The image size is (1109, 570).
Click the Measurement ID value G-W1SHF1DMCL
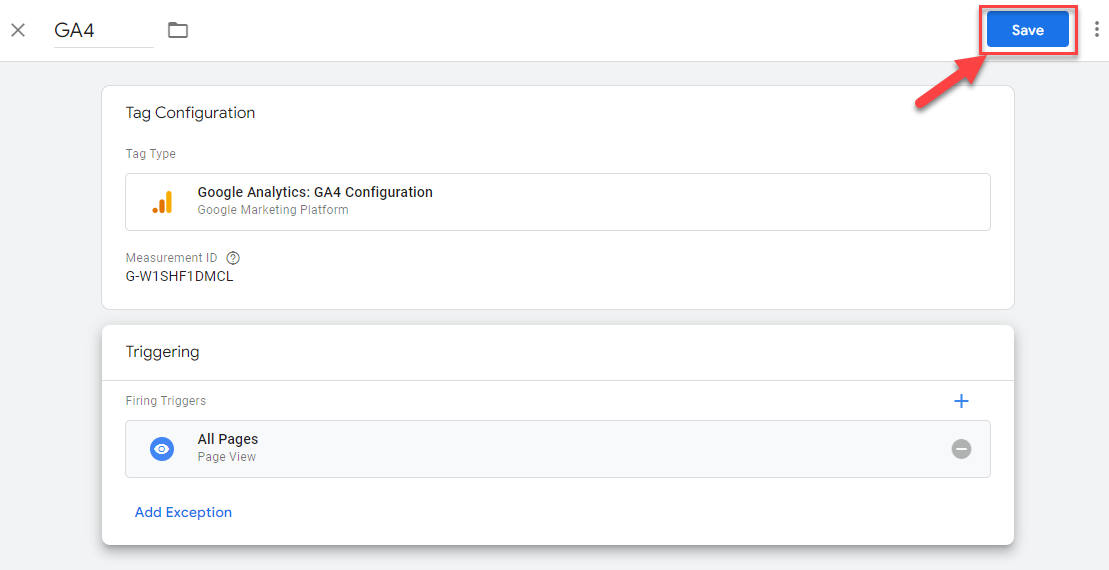point(180,277)
